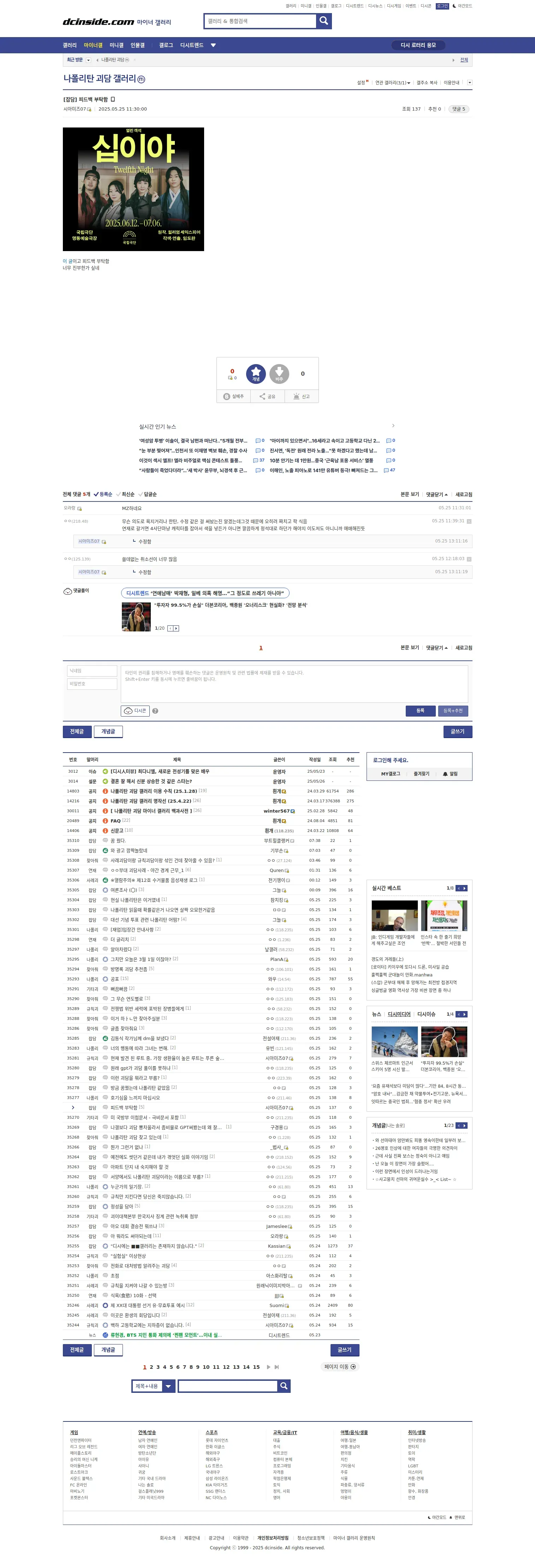Click the question mark help icon beside 디시콘
The height and width of the screenshot is (1568, 535).
tap(155, 711)
